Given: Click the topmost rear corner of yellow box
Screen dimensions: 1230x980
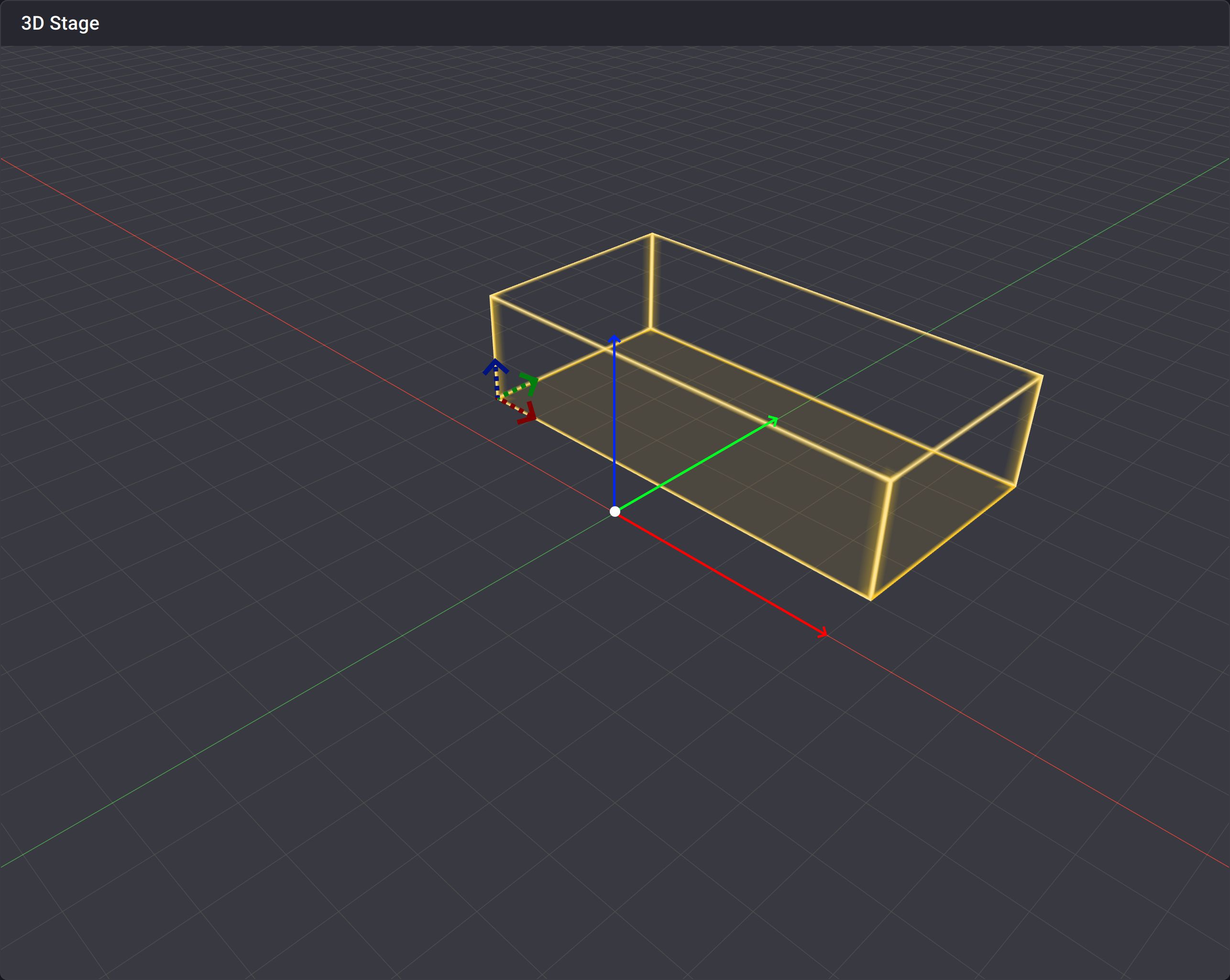Looking at the screenshot, I should (651, 234).
